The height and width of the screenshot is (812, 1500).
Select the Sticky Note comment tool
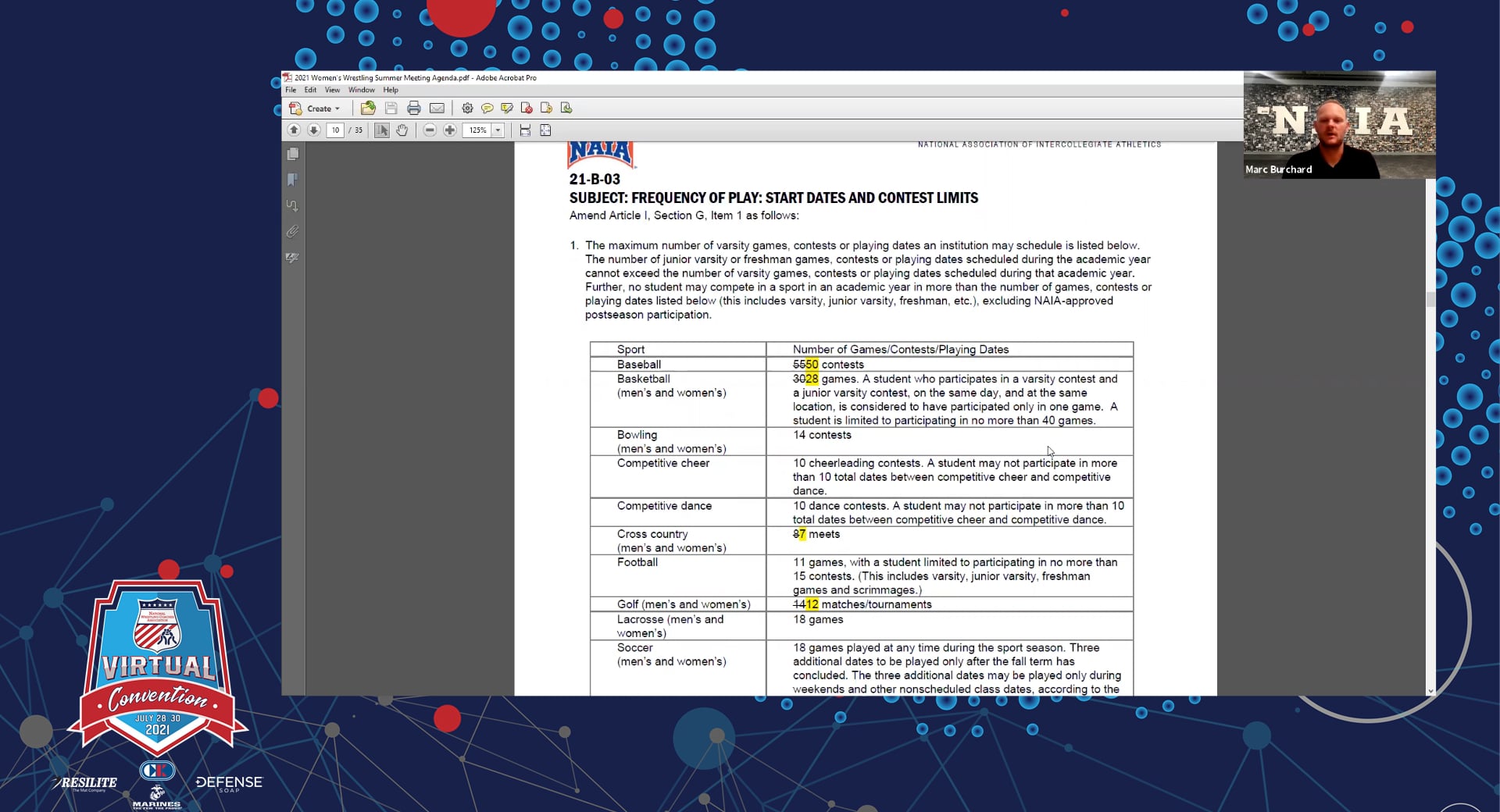point(487,109)
